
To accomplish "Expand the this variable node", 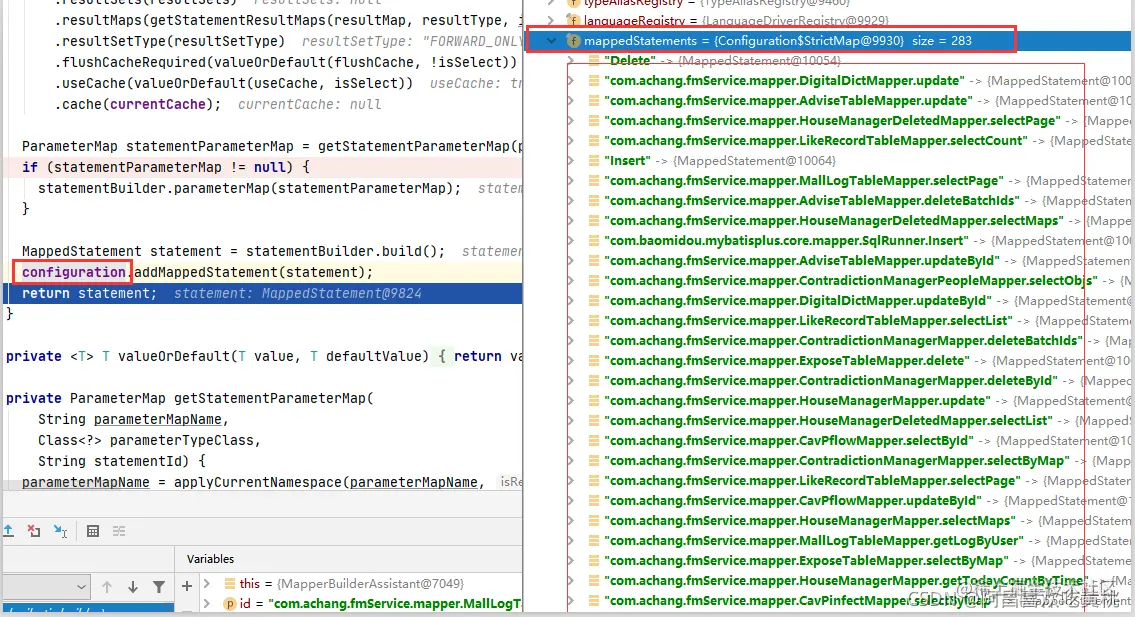I will 208,584.
